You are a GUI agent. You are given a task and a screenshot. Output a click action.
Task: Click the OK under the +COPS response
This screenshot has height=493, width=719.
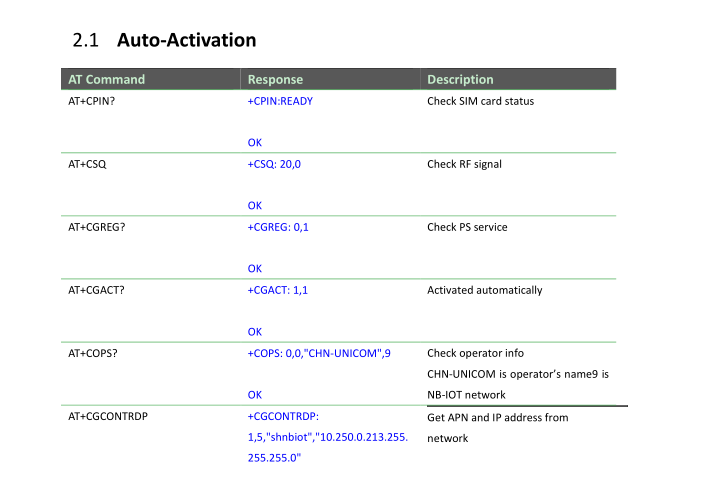pos(254,395)
